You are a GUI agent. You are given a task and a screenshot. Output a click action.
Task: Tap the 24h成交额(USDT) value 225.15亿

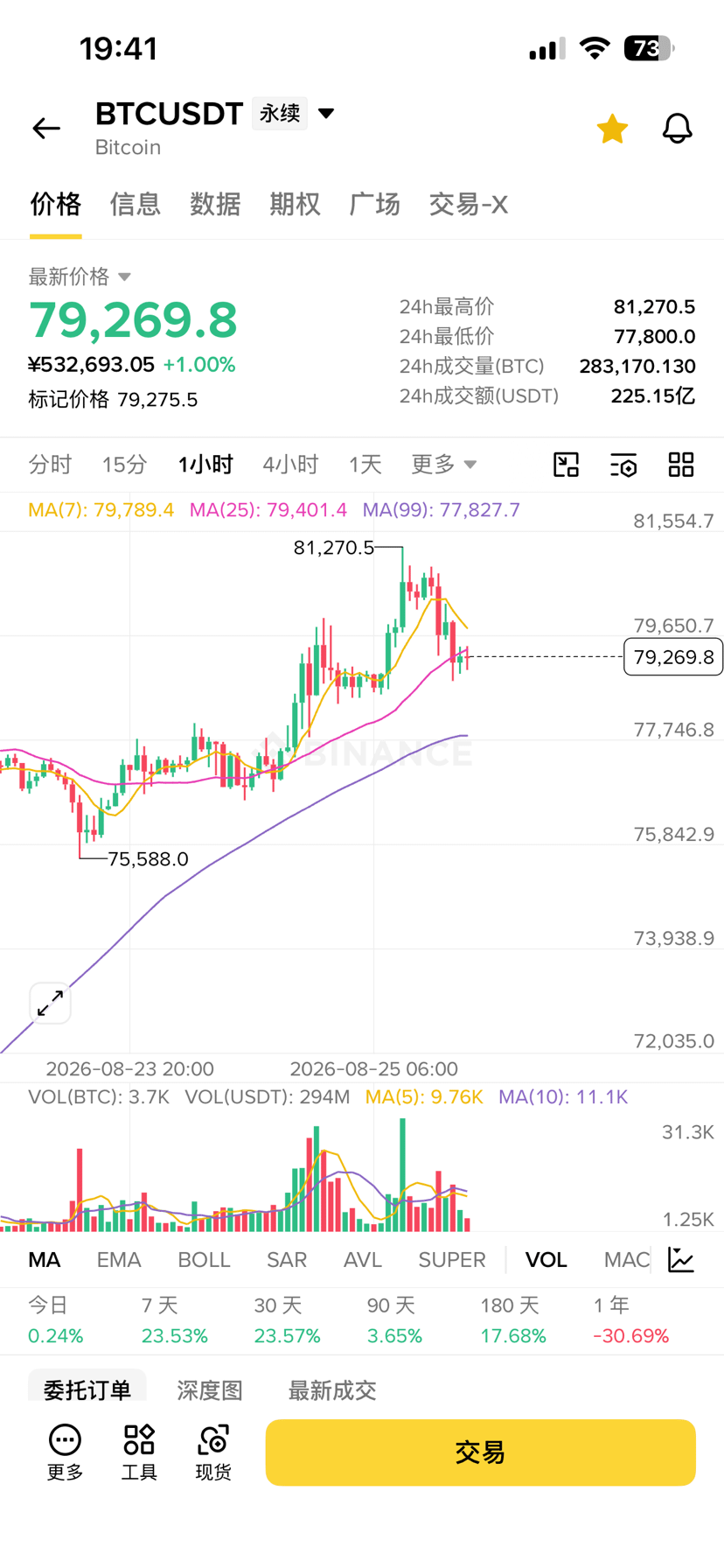coord(653,395)
